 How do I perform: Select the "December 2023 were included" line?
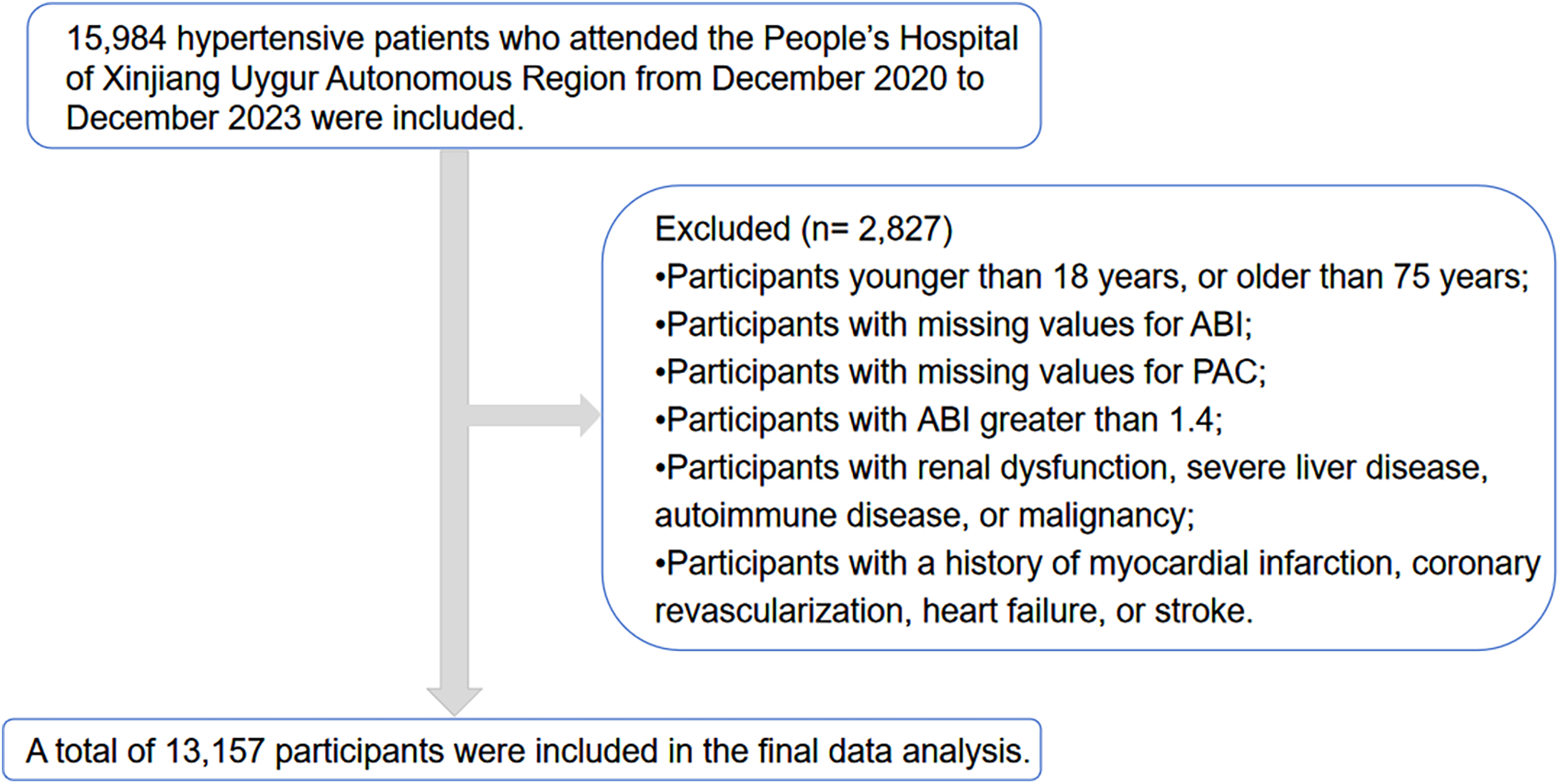[295, 118]
